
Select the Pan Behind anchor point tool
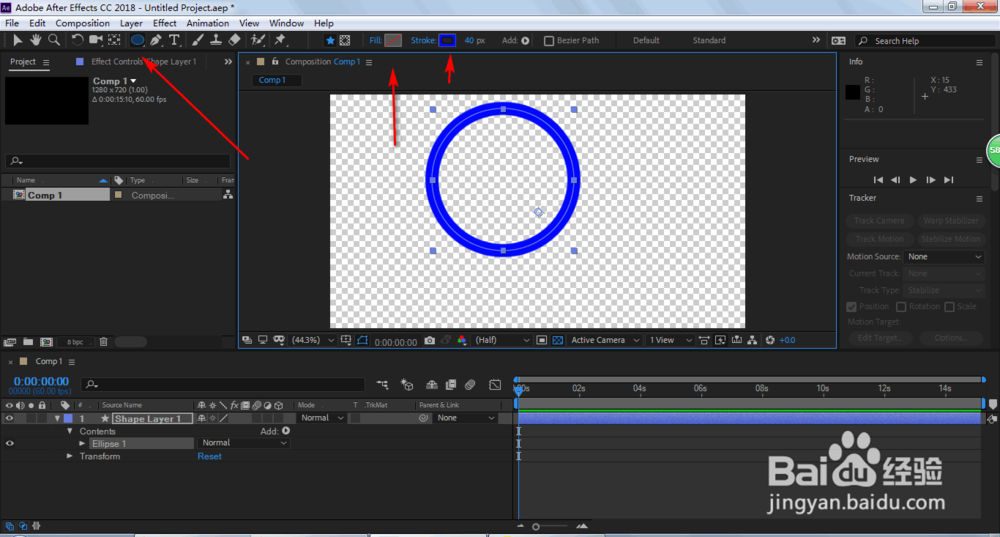114,40
